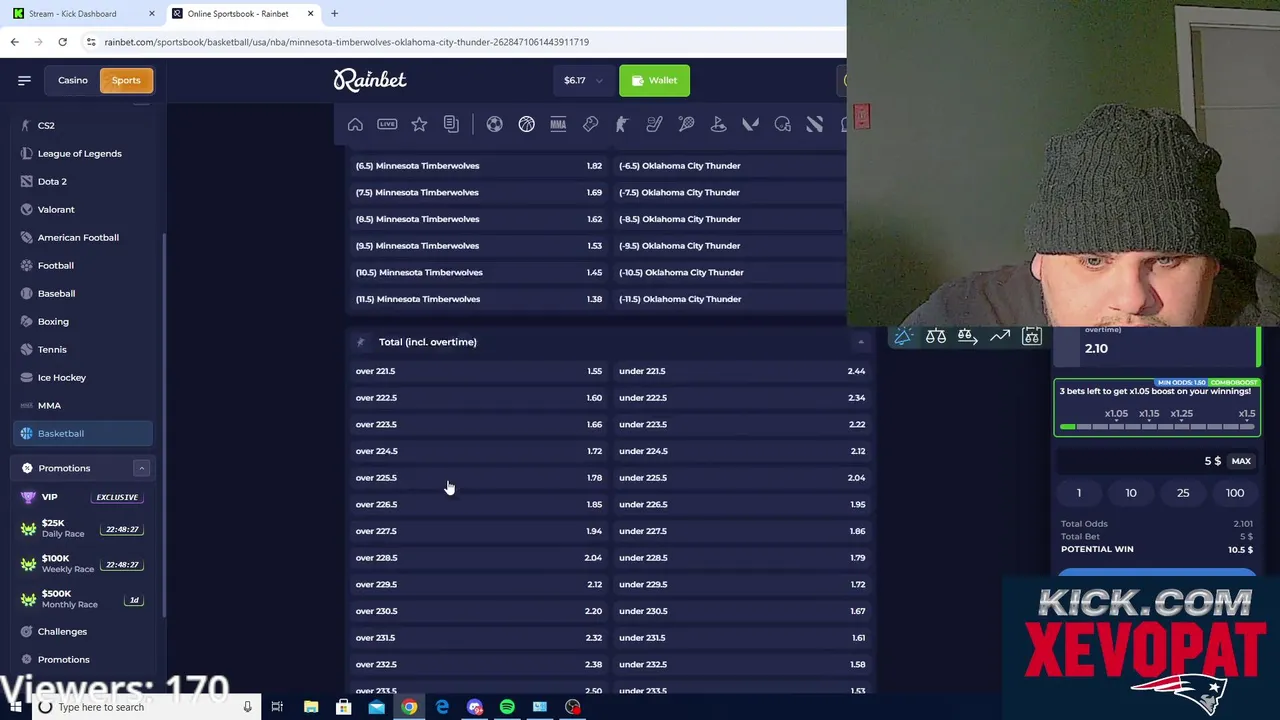This screenshot has height=720, width=1280.
Task: Open the bet history slips icon
Action: 451,124
